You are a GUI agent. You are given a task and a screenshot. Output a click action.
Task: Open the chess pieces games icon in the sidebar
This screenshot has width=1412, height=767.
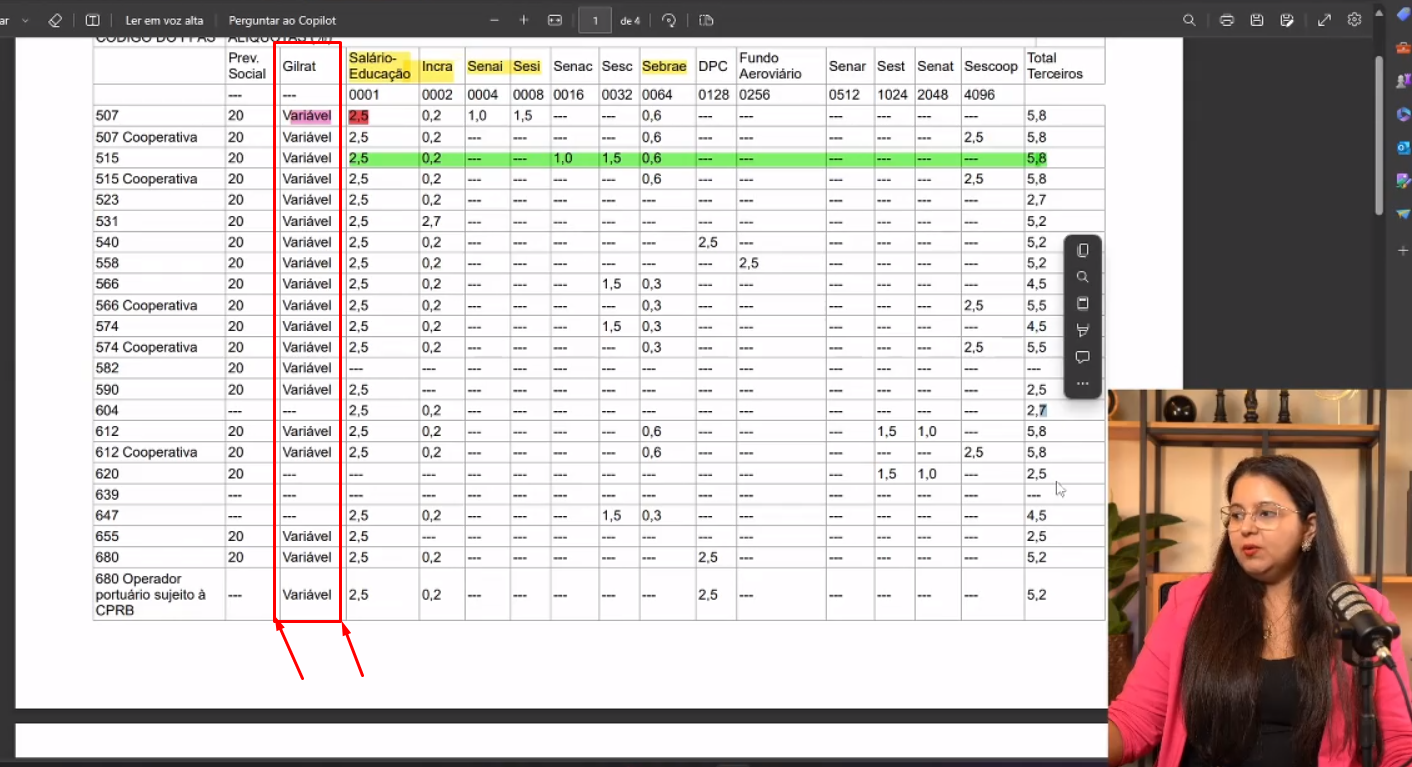pos(1402,81)
